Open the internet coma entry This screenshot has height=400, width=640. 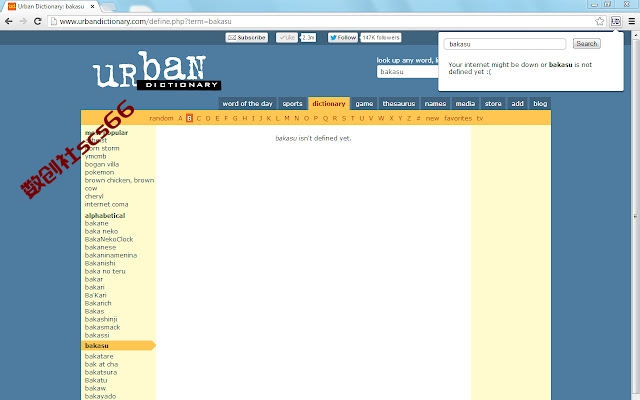[x=107, y=204]
